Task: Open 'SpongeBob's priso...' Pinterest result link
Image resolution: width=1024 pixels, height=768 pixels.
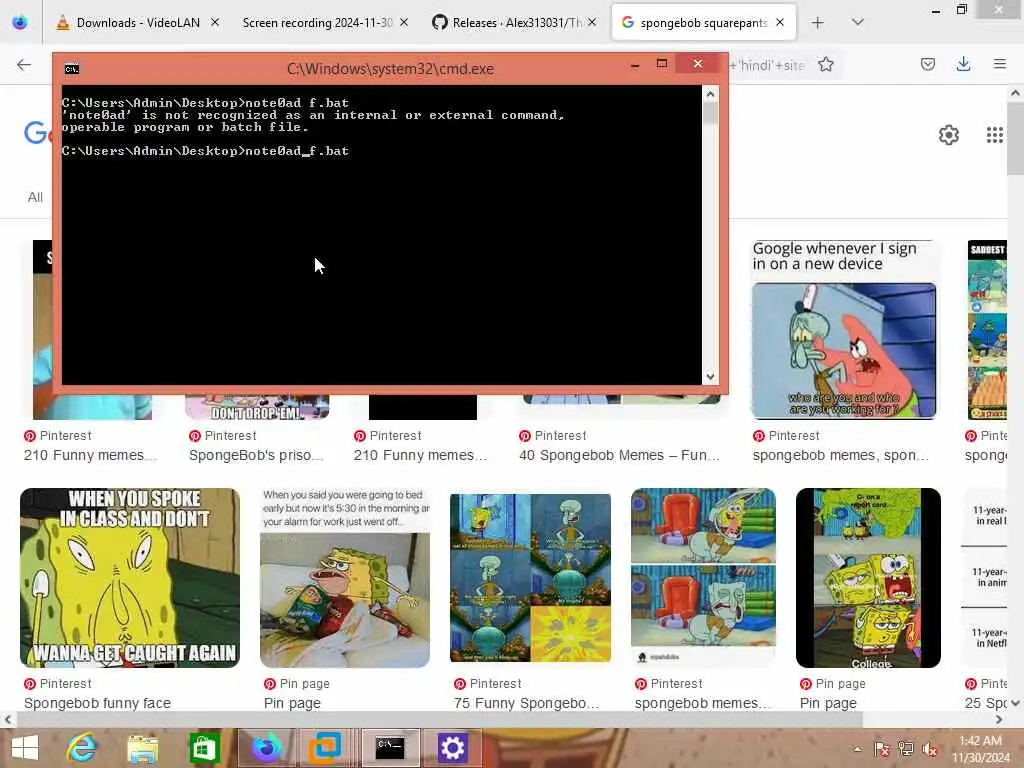Action: [x=256, y=455]
